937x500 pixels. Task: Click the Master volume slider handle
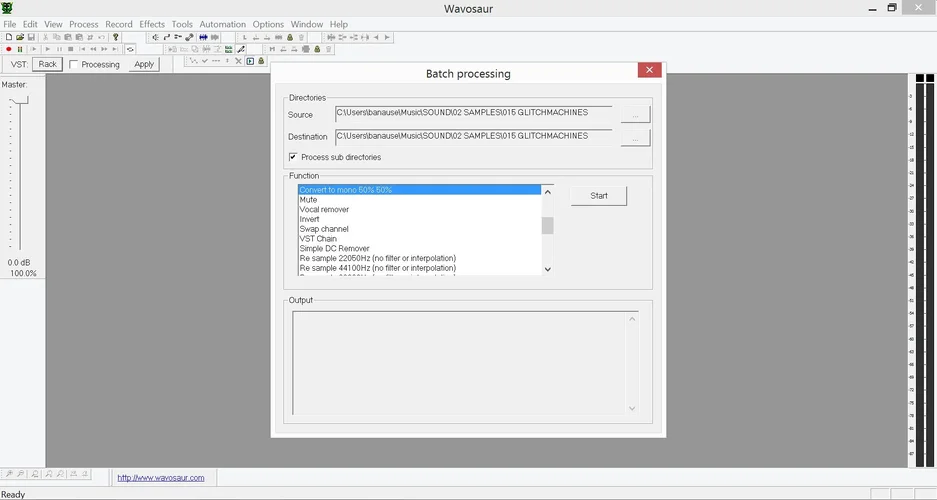[20, 100]
